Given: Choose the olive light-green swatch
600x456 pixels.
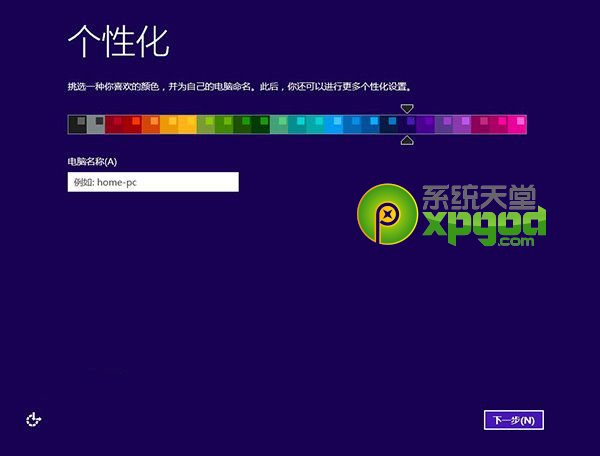Looking at the screenshot, I should 206,124.
